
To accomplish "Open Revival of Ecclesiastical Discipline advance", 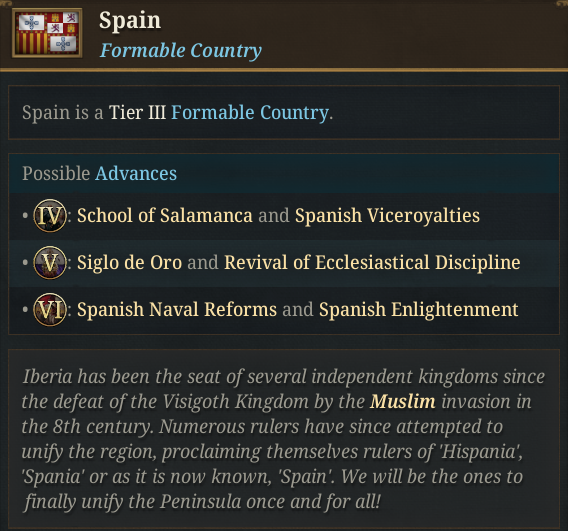I will (x=372, y=263).
